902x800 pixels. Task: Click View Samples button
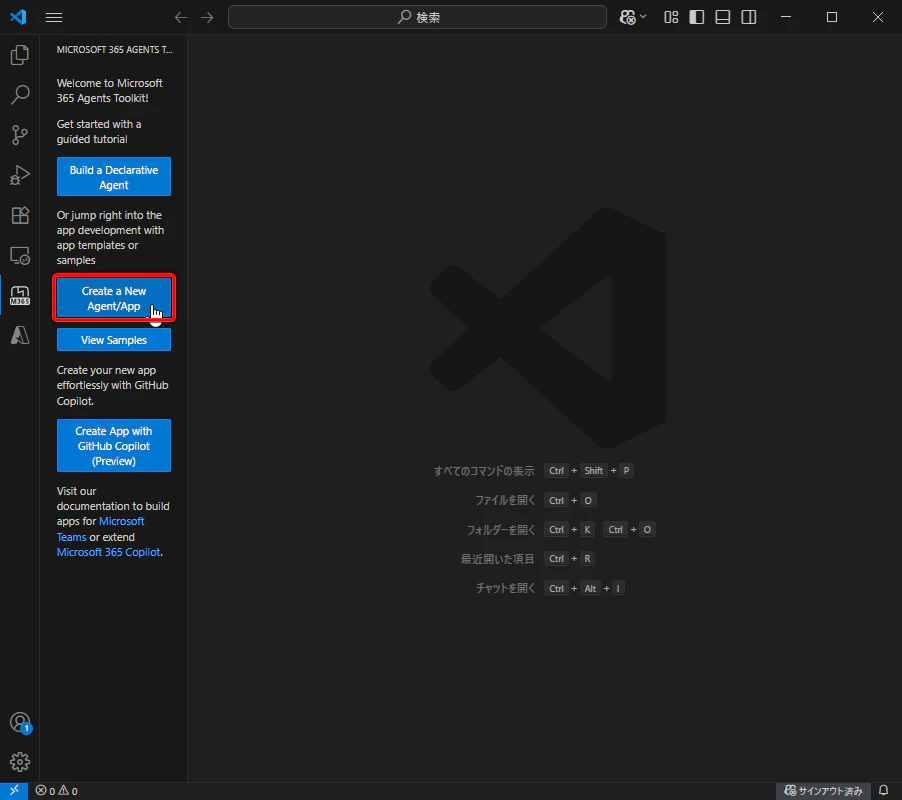click(113, 340)
